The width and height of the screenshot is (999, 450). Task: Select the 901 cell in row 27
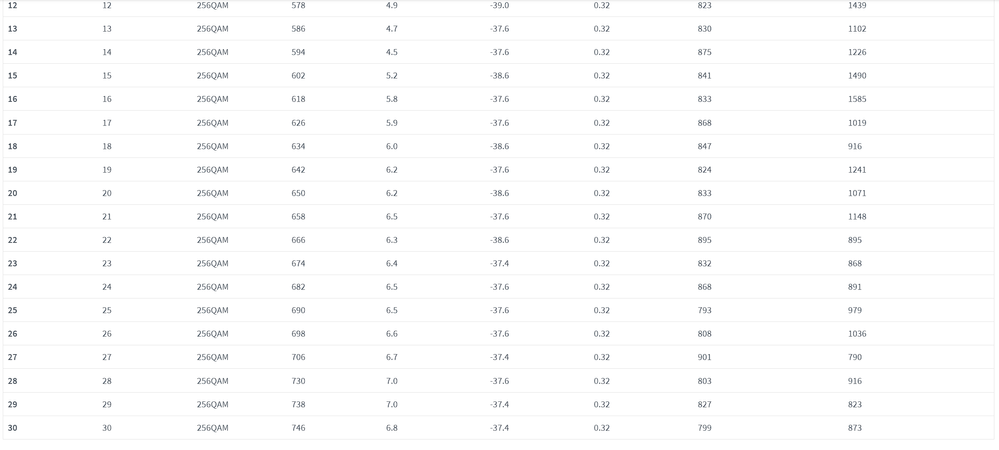click(705, 358)
